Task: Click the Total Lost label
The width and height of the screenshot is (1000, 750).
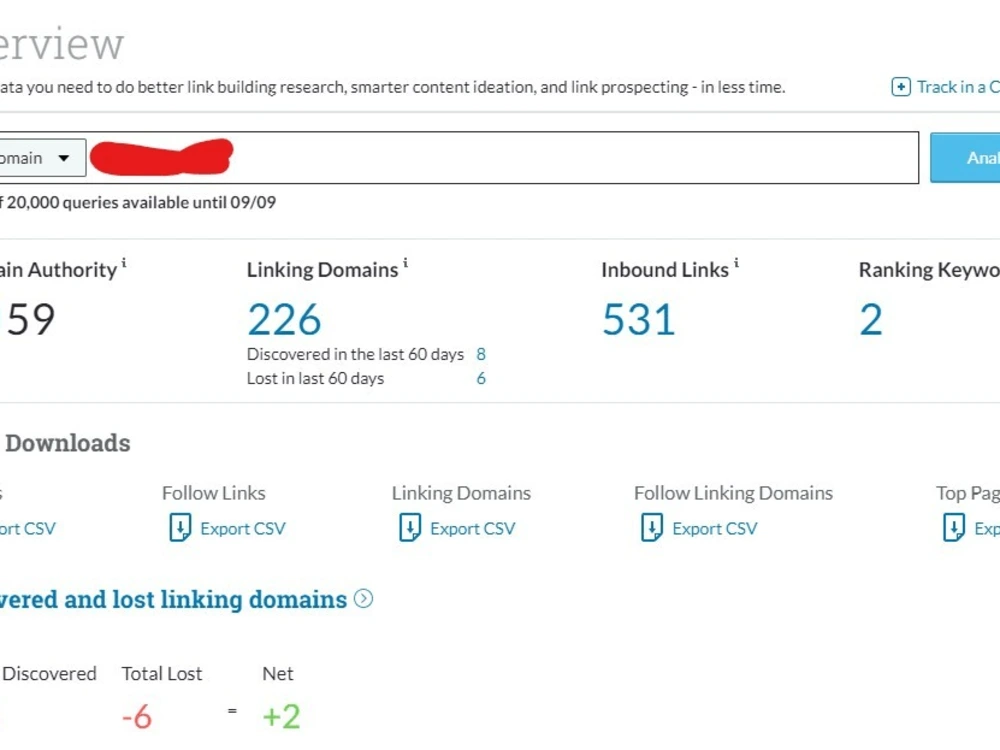Action: tap(161, 674)
